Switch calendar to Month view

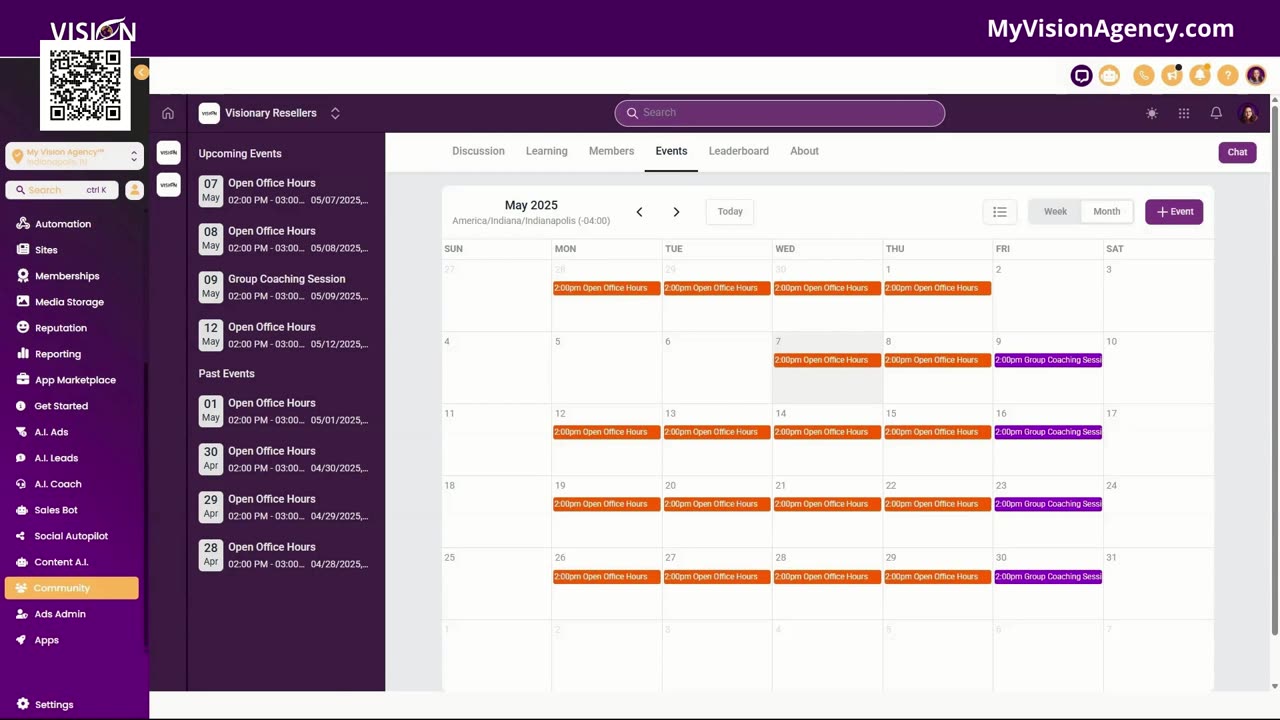coord(1107,212)
